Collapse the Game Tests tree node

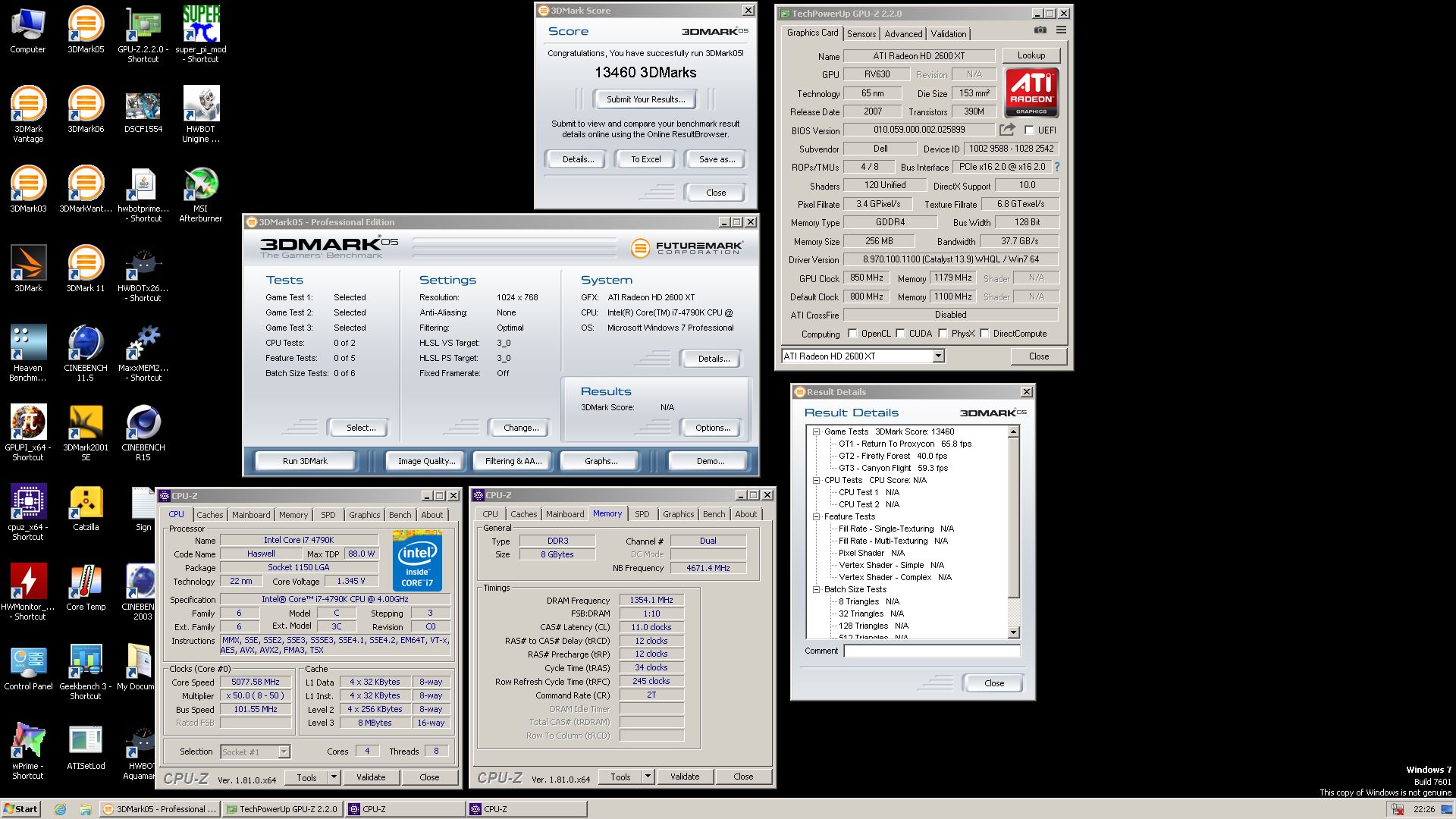pos(817,431)
